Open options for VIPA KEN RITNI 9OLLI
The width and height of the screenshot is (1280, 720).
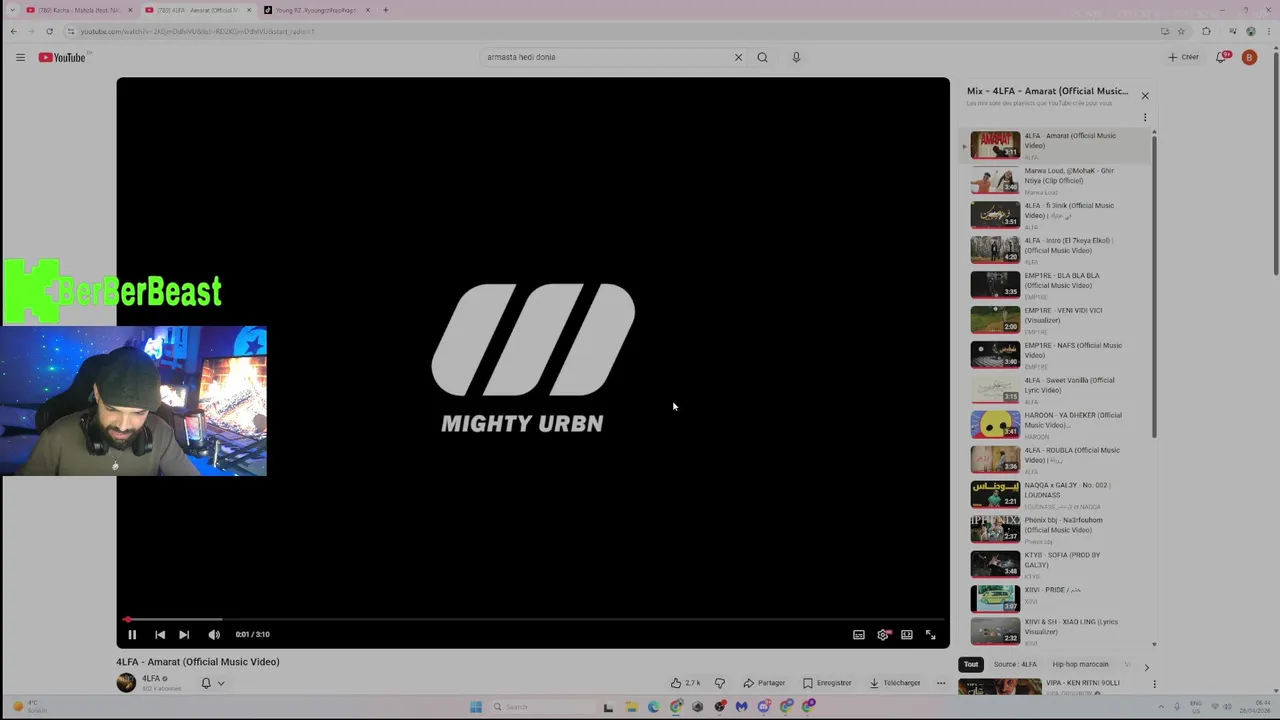[x=1154, y=684]
